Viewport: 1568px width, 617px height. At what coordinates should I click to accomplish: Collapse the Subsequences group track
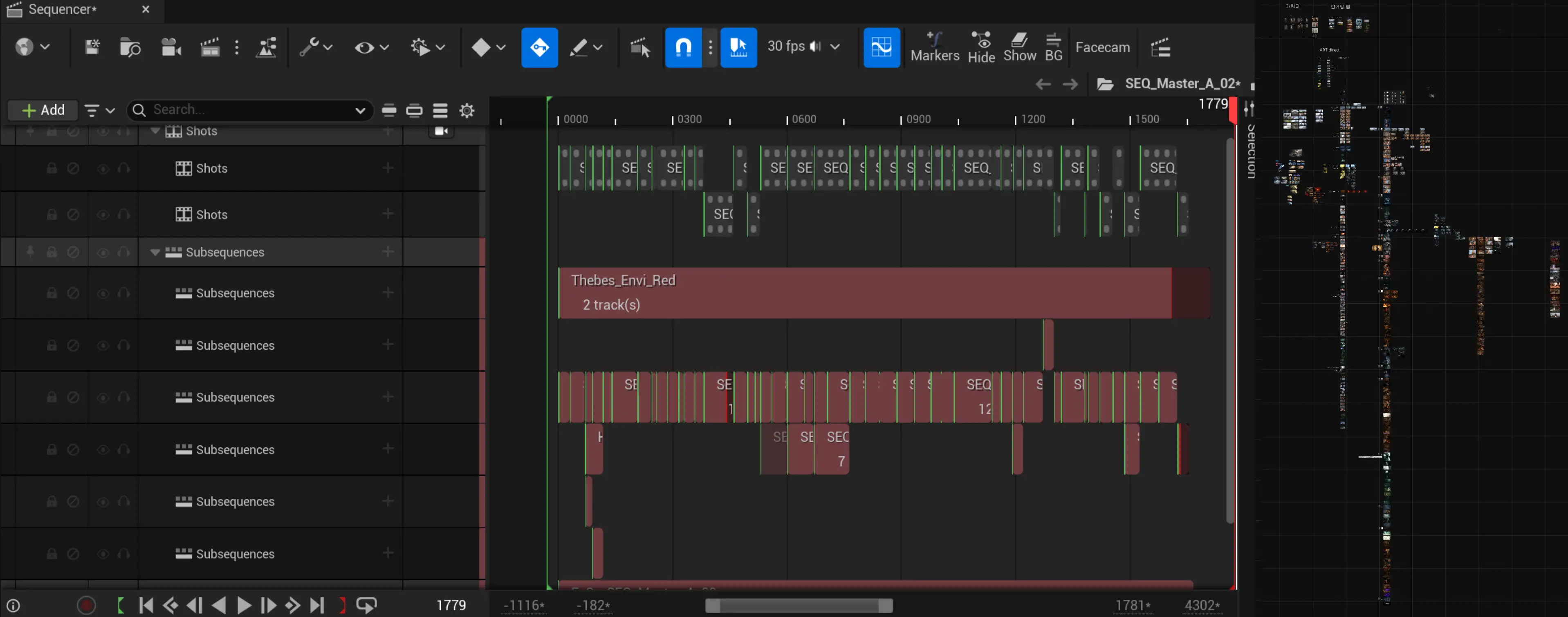155,252
